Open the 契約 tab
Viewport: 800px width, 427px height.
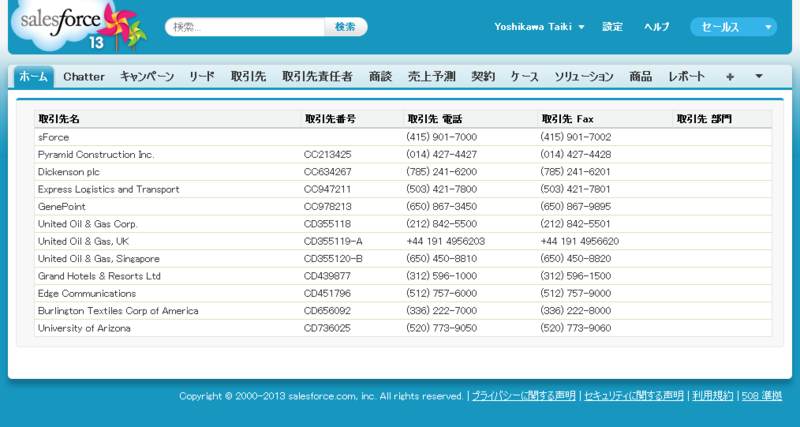coord(483,77)
